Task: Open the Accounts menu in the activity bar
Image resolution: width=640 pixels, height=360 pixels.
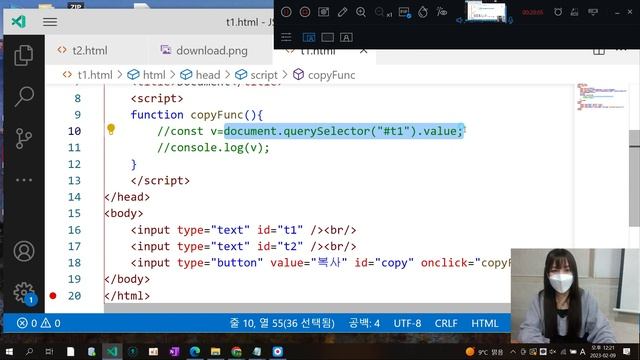Action: (x=24, y=251)
